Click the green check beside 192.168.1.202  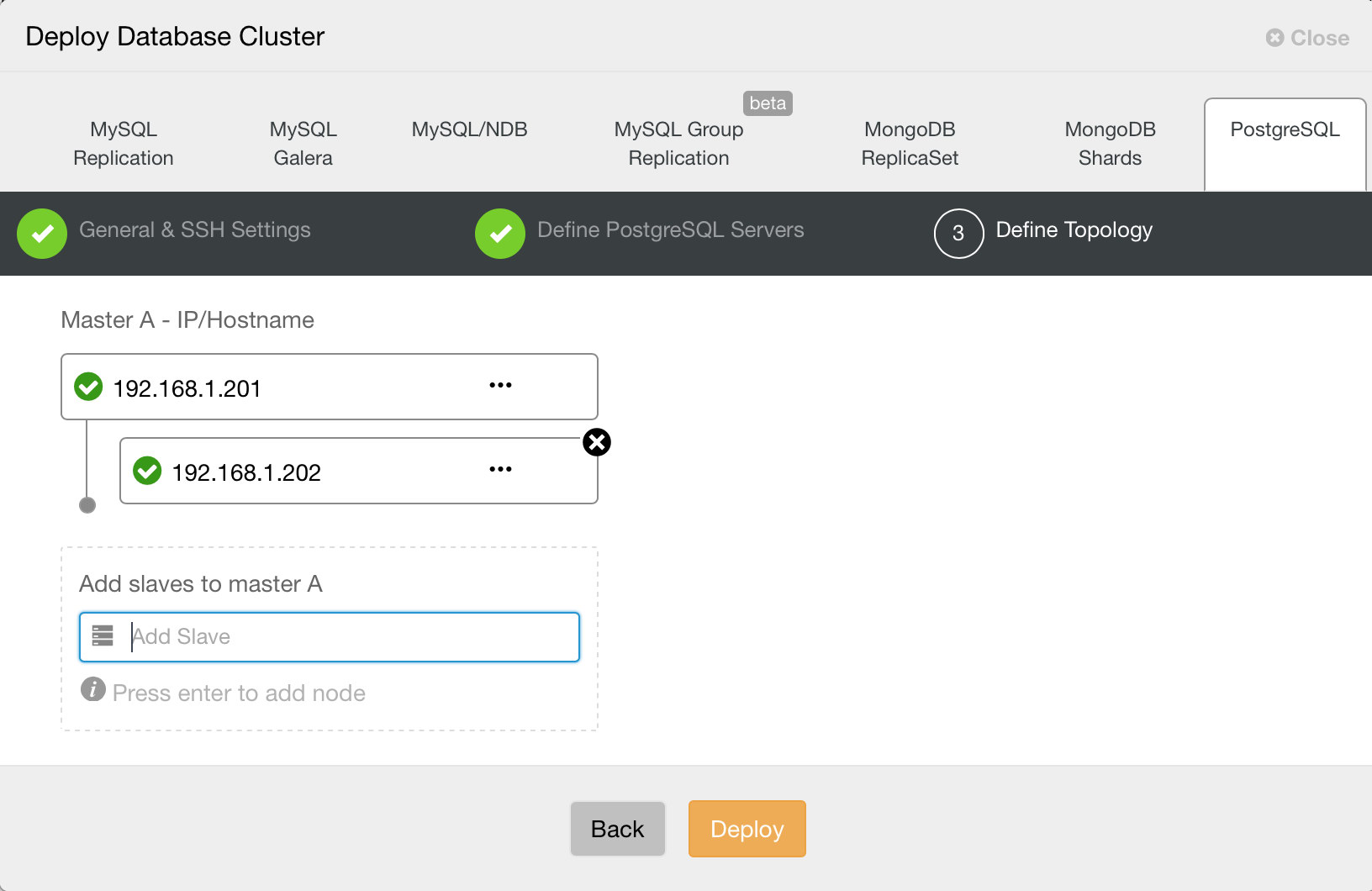pos(147,471)
